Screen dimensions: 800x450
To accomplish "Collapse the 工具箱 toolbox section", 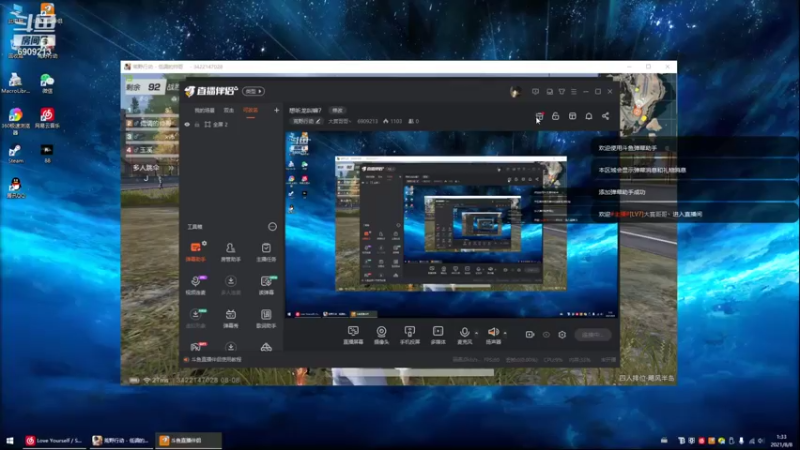I will click(x=272, y=227).
